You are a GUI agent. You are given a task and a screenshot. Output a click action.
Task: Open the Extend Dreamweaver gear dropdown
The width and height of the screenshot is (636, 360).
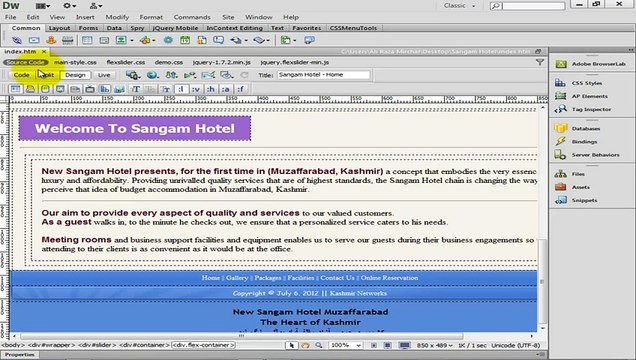coord(69,6)
